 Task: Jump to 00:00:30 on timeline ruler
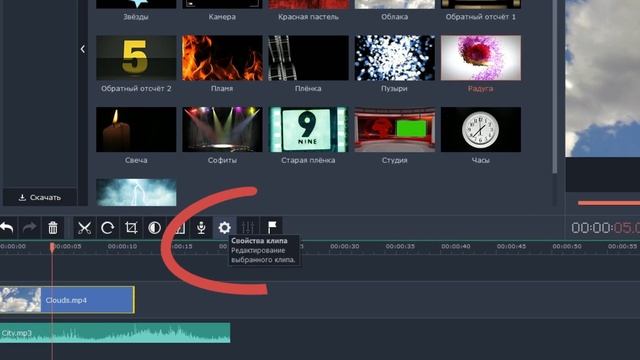[x=344, y=246]
